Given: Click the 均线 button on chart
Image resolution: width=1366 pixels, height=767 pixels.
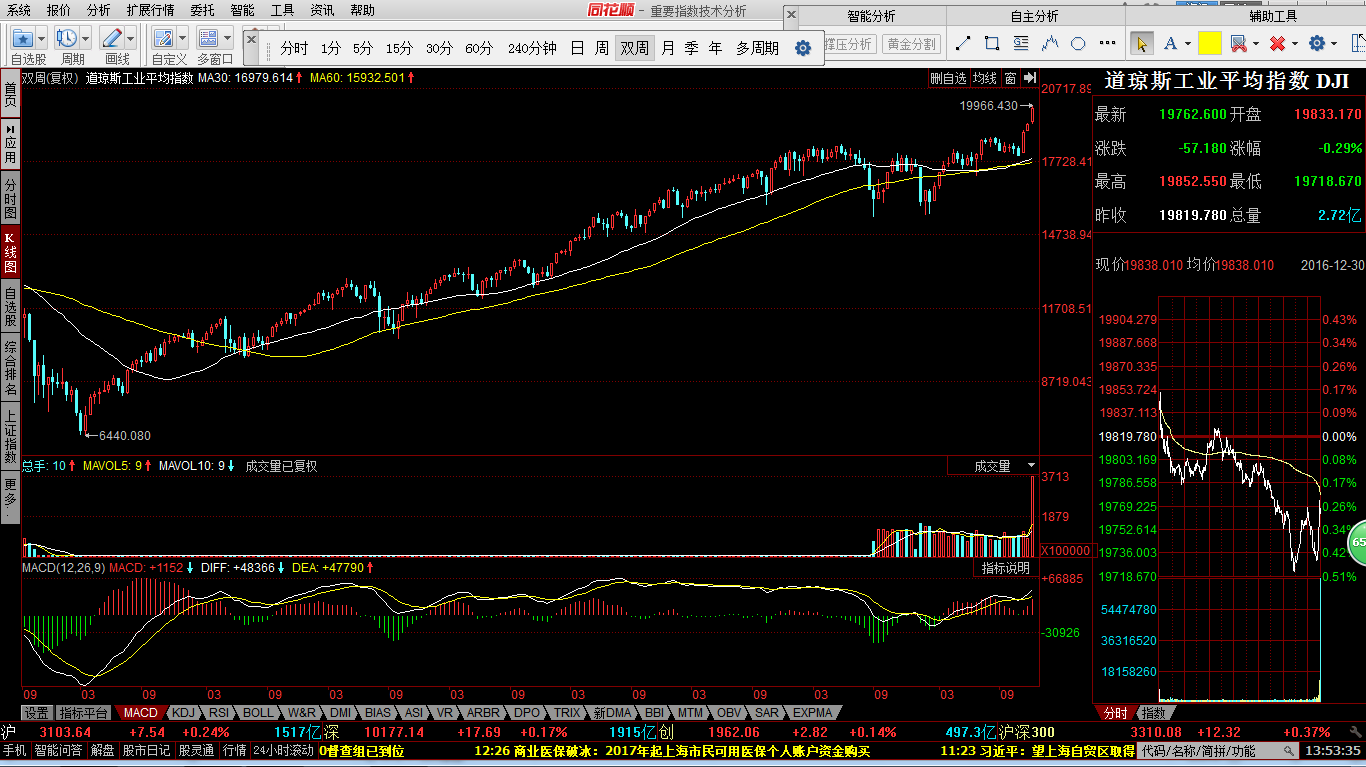Looking at the screenshot, I should click(985, 78).
